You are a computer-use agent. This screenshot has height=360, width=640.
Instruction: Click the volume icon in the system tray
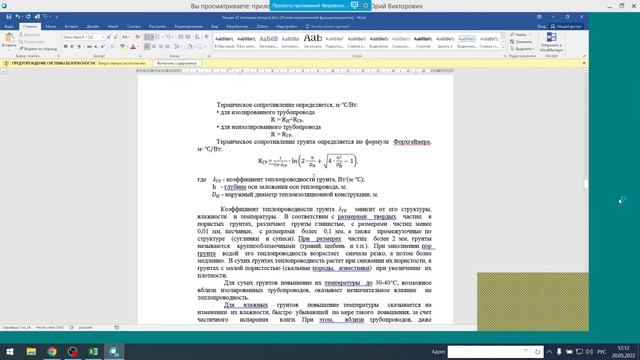pyautogui.click(x=589, y=351)
